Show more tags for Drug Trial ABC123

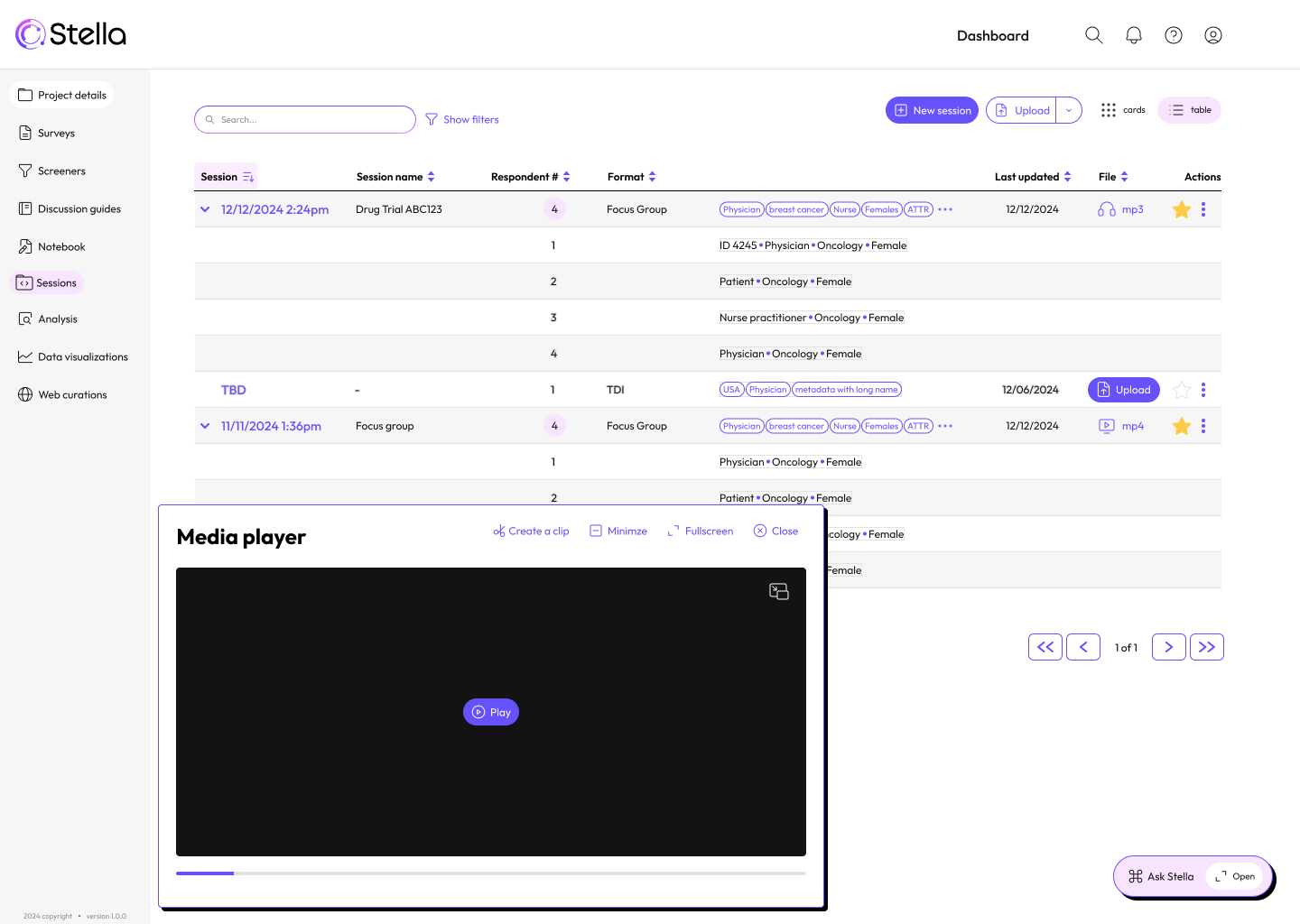coord(945,209)
